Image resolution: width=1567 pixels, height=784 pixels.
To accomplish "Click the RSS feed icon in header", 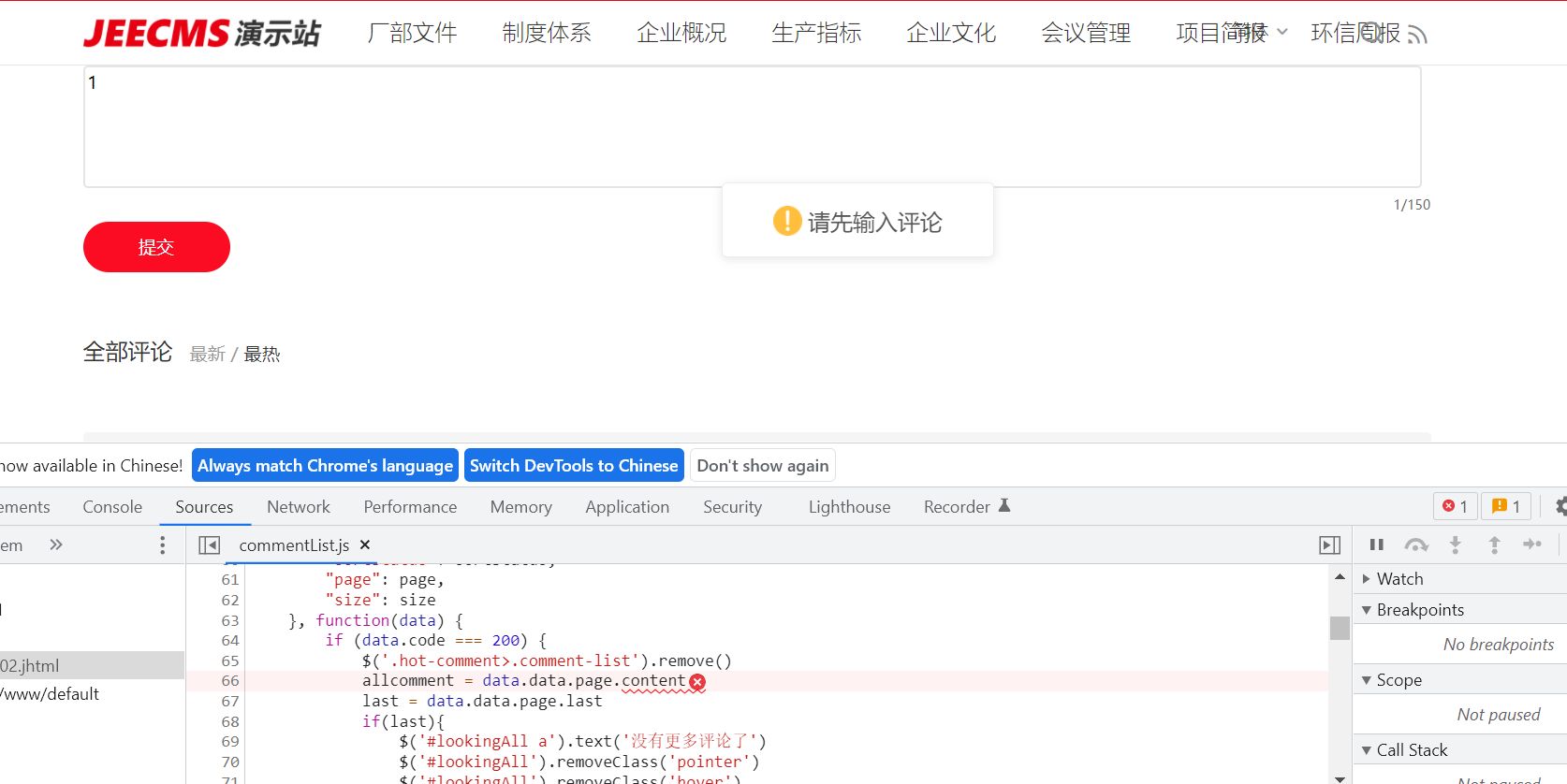I will click(x=1417, y=36).
